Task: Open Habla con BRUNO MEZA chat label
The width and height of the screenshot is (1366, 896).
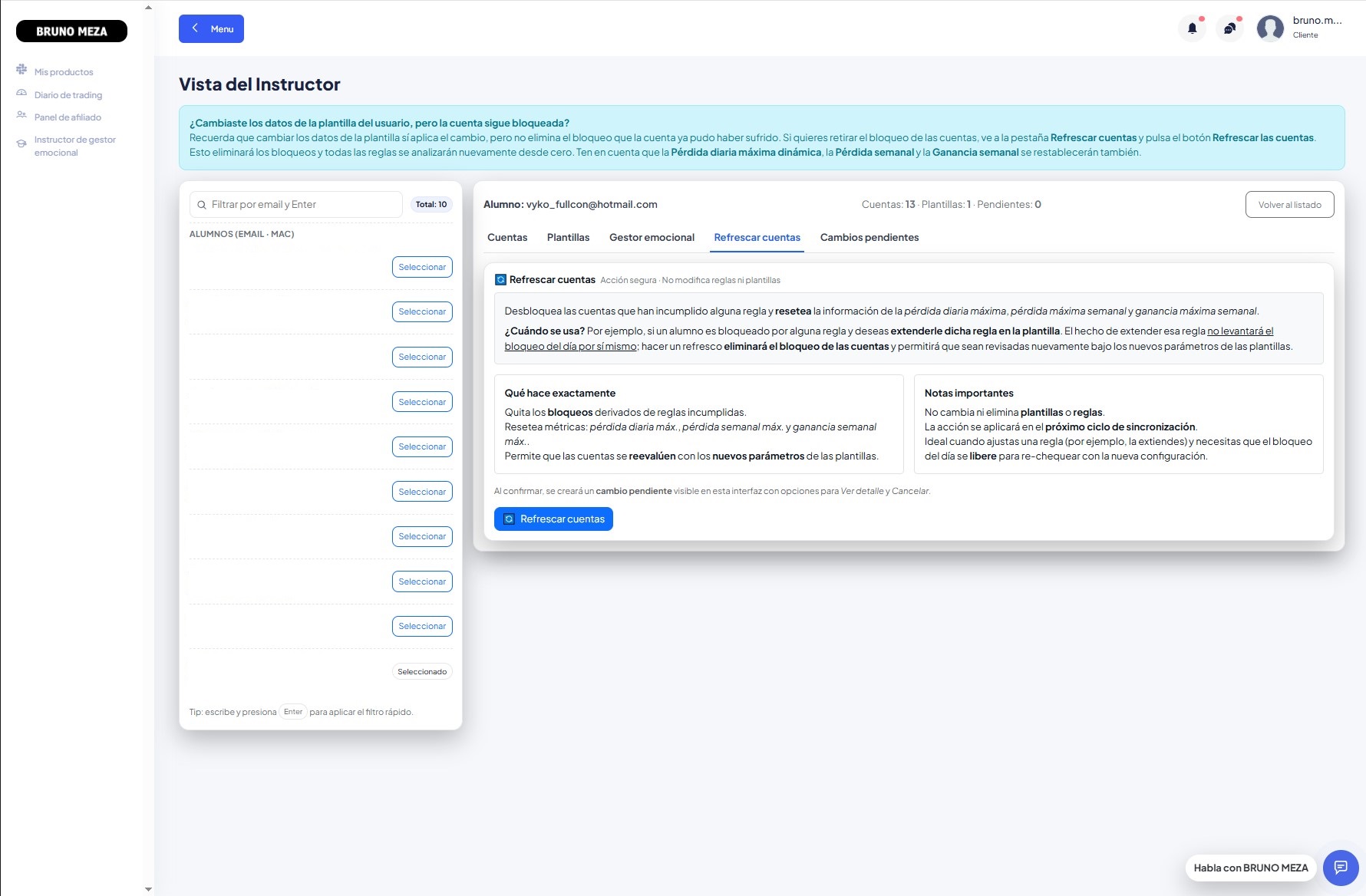Action: (x=1250, y=868)
